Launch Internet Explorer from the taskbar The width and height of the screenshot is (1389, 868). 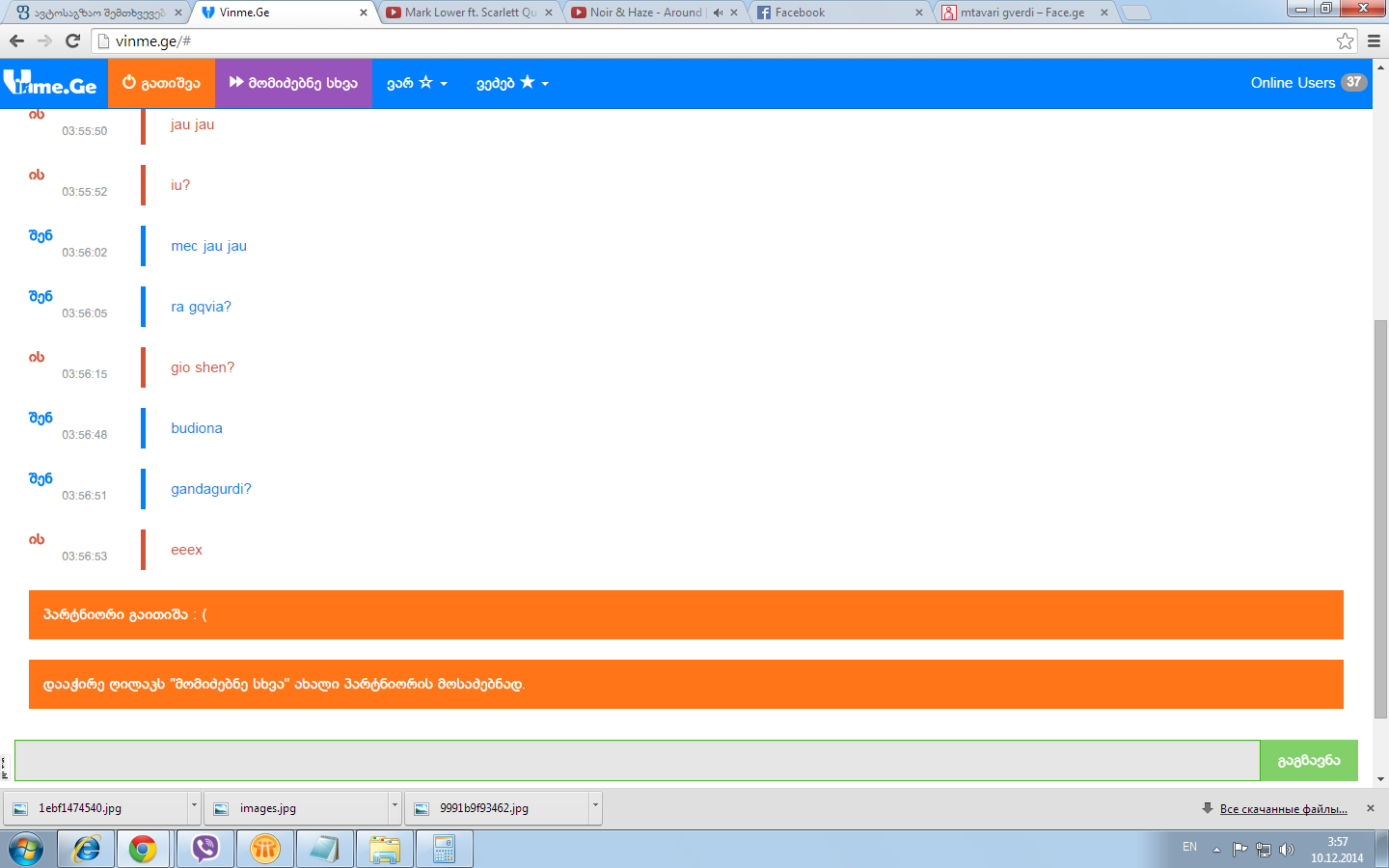[86, 849]
